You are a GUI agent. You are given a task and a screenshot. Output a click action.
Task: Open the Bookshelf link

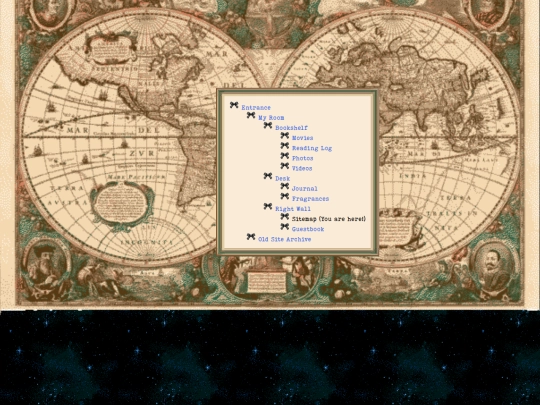click(291, 128)
